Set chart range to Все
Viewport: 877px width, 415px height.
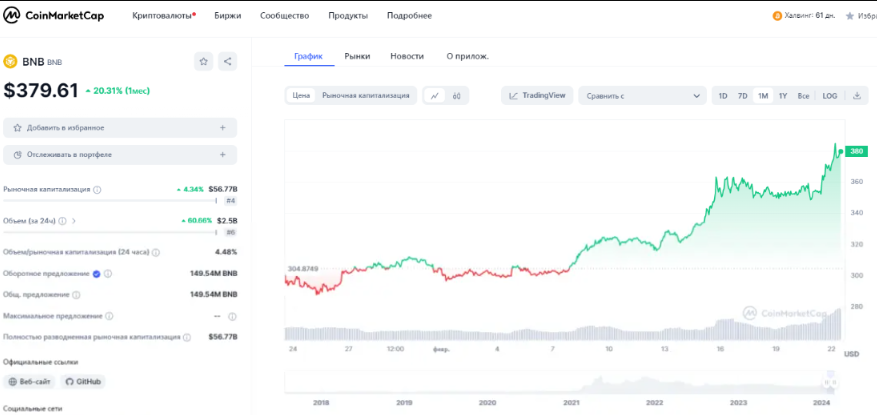[803, 96]
